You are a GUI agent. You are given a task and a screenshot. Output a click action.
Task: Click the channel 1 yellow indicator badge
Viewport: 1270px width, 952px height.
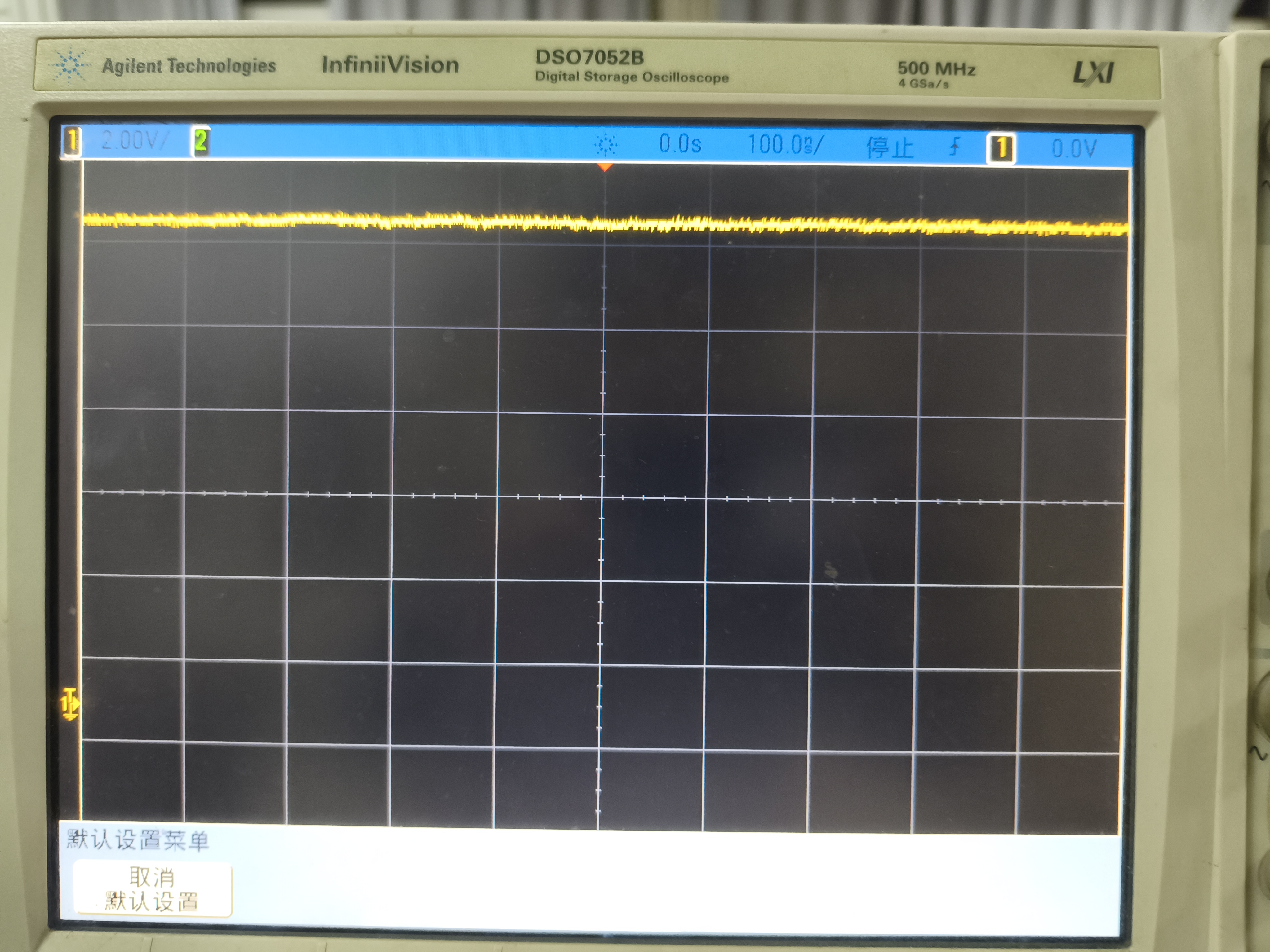pyautogui.click(x=72, y=141)
